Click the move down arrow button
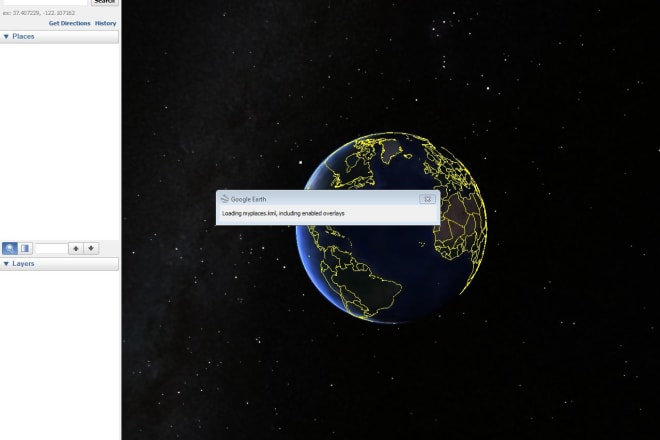This screenshot has height=440, width=660. click(x=91, y=248)
